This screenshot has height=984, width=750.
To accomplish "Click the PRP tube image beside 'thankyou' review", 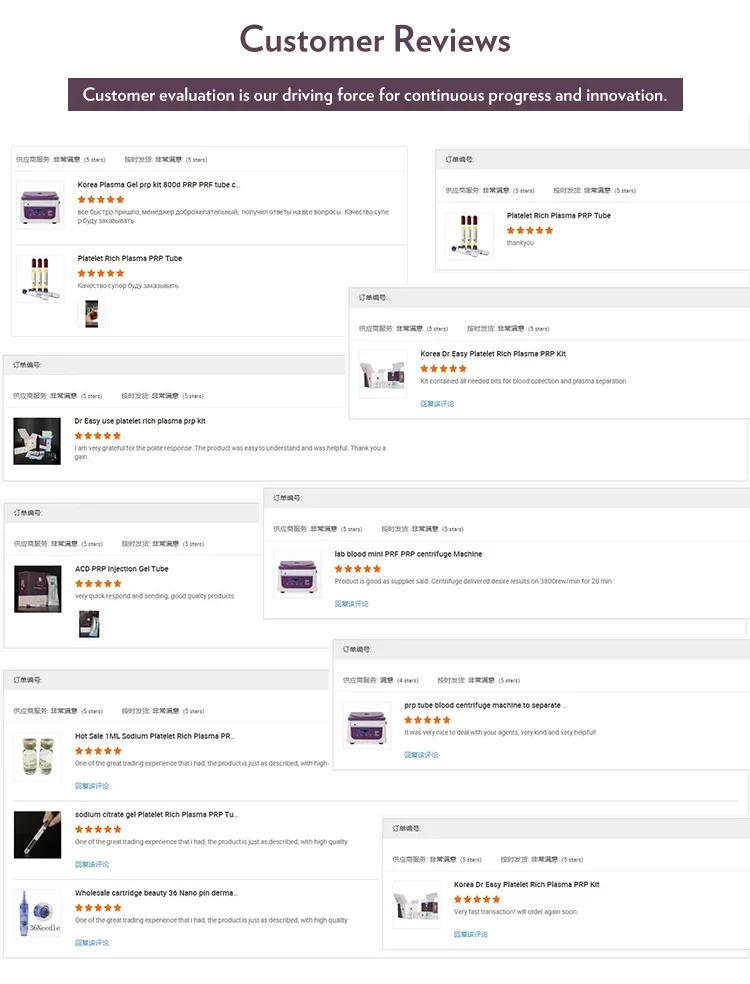I will coord(470,236).
